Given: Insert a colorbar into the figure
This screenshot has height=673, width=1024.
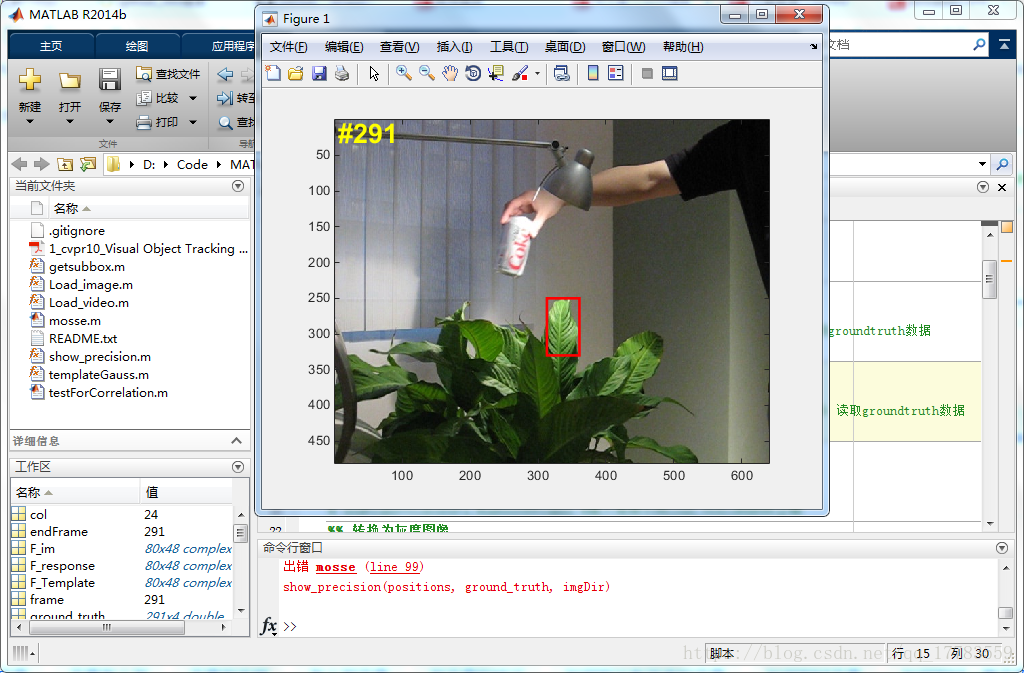Looking at the screenshot, I should 592,73.
